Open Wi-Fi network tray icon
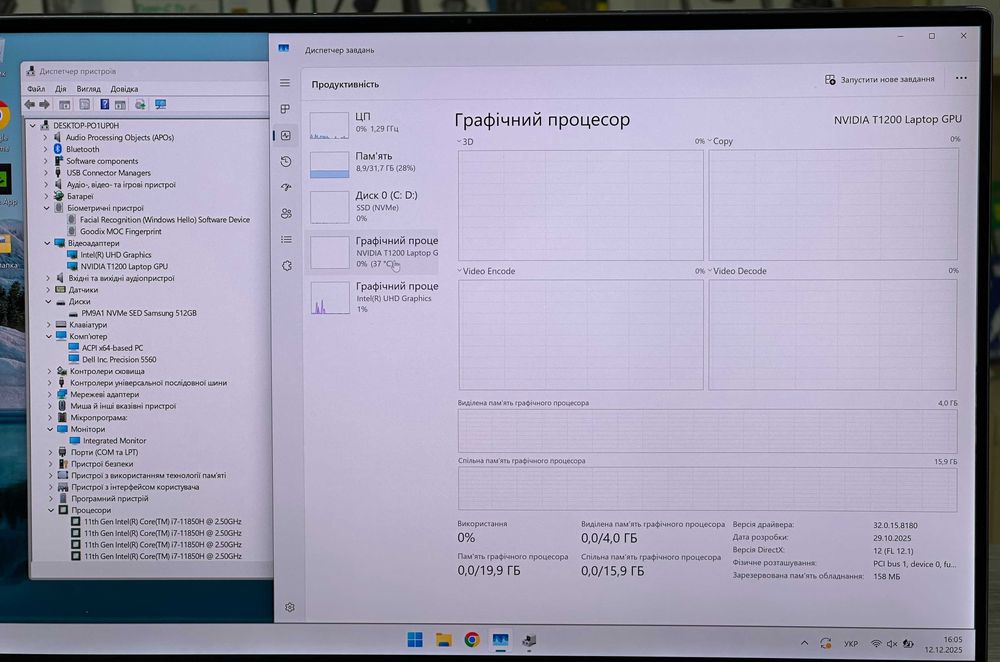The image size is (1000, 662). point(876,644)
